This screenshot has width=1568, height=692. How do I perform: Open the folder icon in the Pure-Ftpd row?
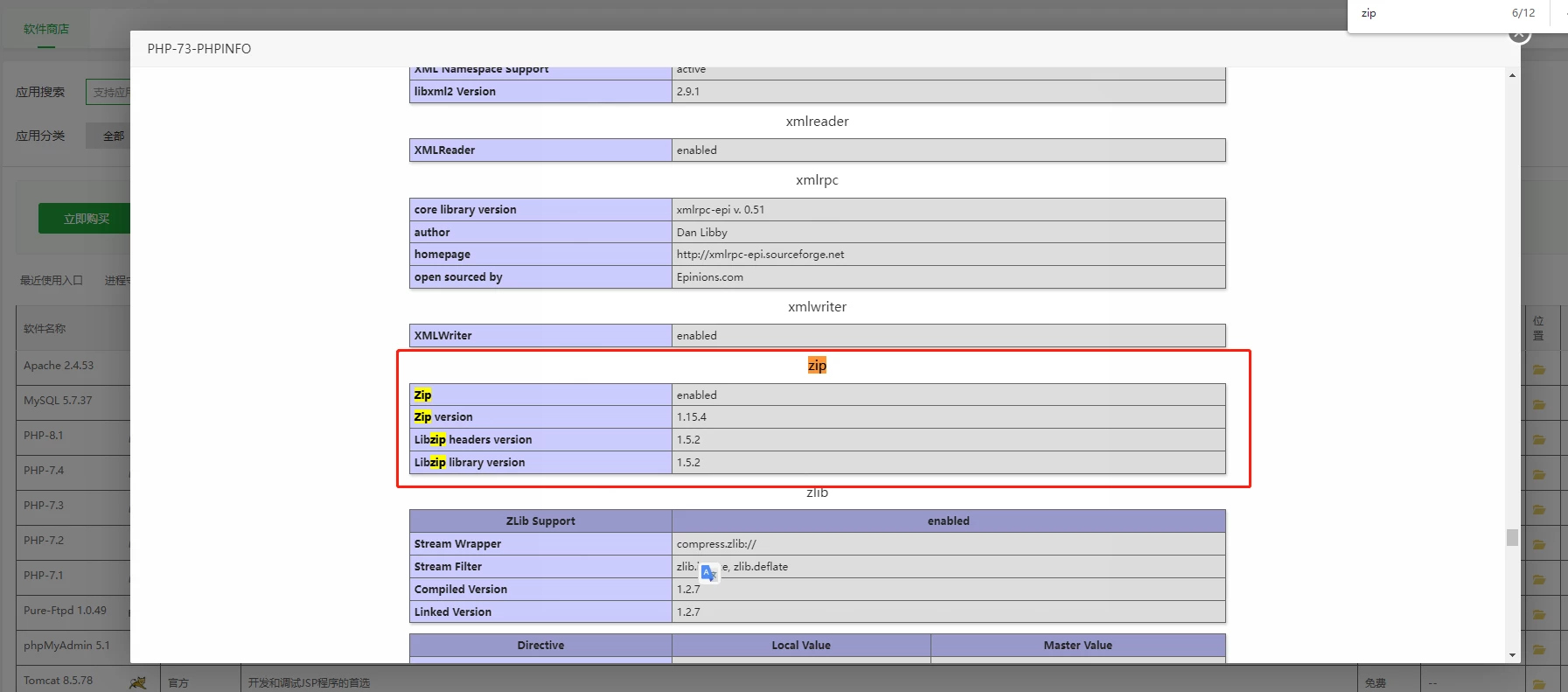(x=1539, y=615)
